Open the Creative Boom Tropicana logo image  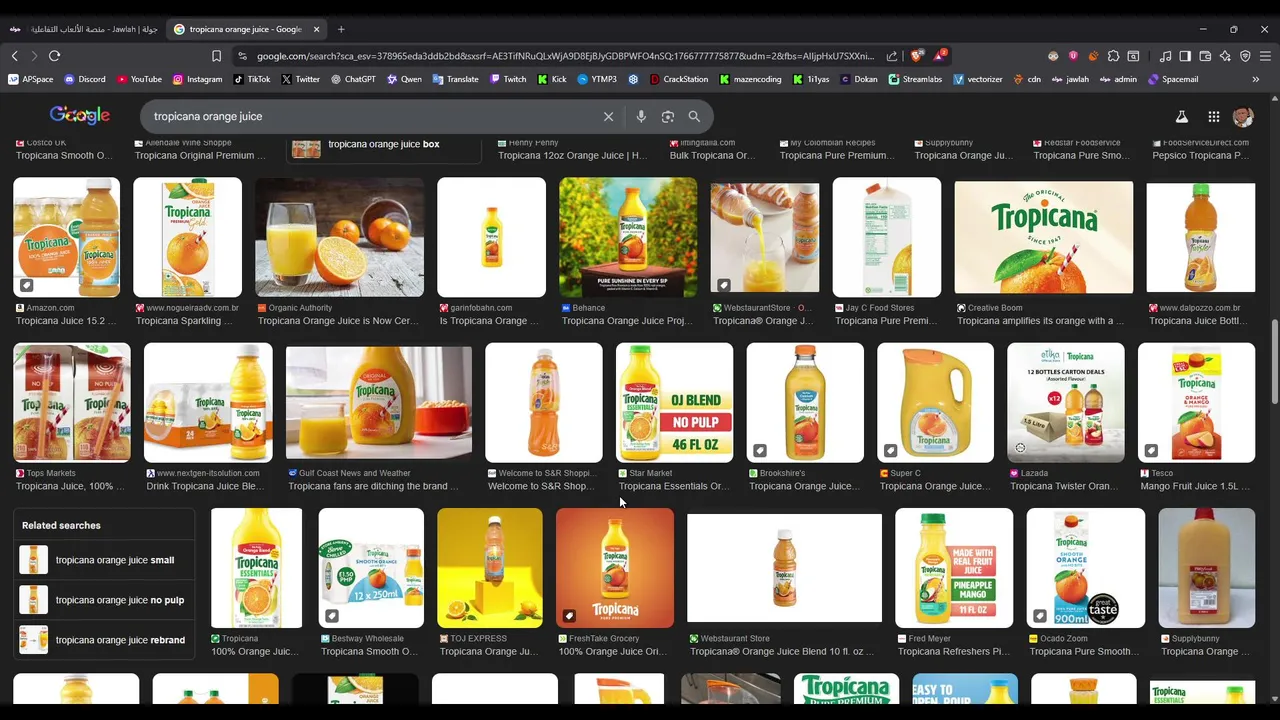click(1044, 237)
